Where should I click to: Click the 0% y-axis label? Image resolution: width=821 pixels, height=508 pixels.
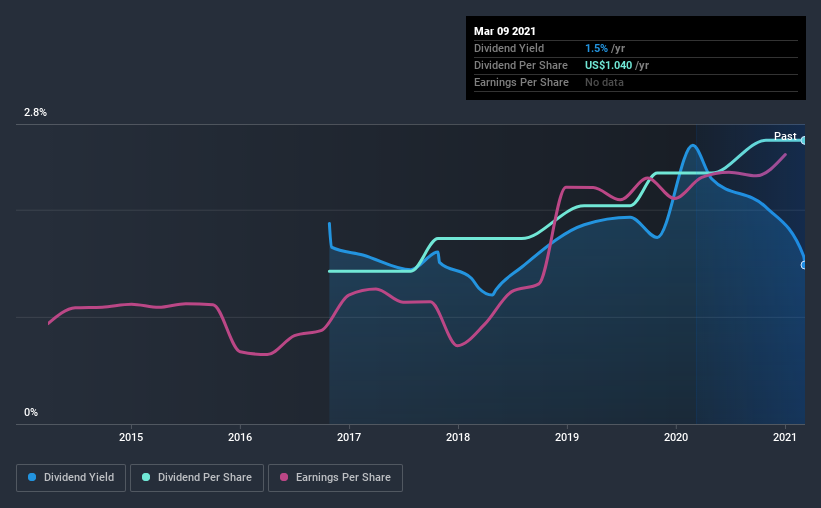(31, 413)
